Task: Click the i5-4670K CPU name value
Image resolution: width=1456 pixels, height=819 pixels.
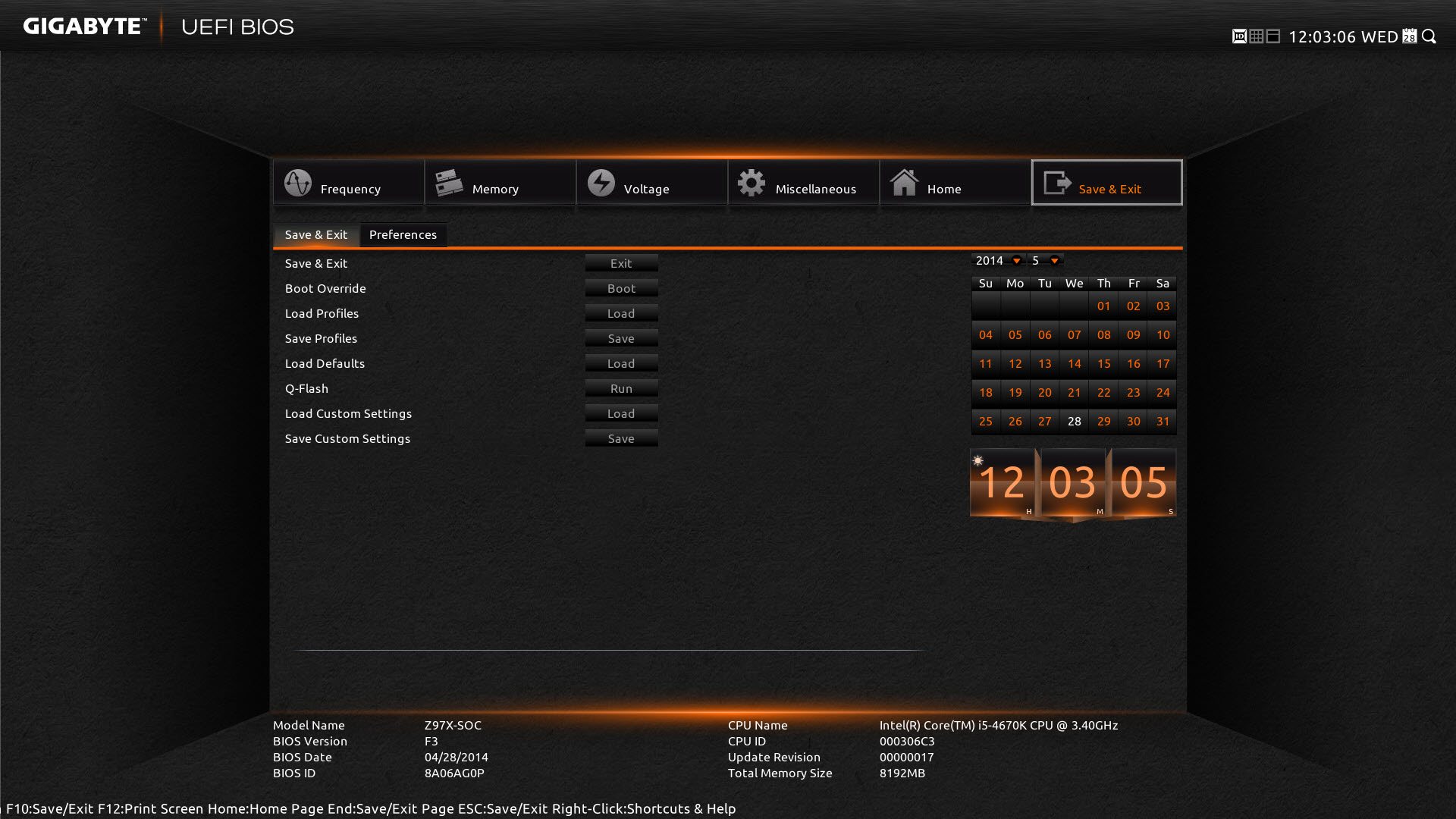Action: [x=999, y=725]
